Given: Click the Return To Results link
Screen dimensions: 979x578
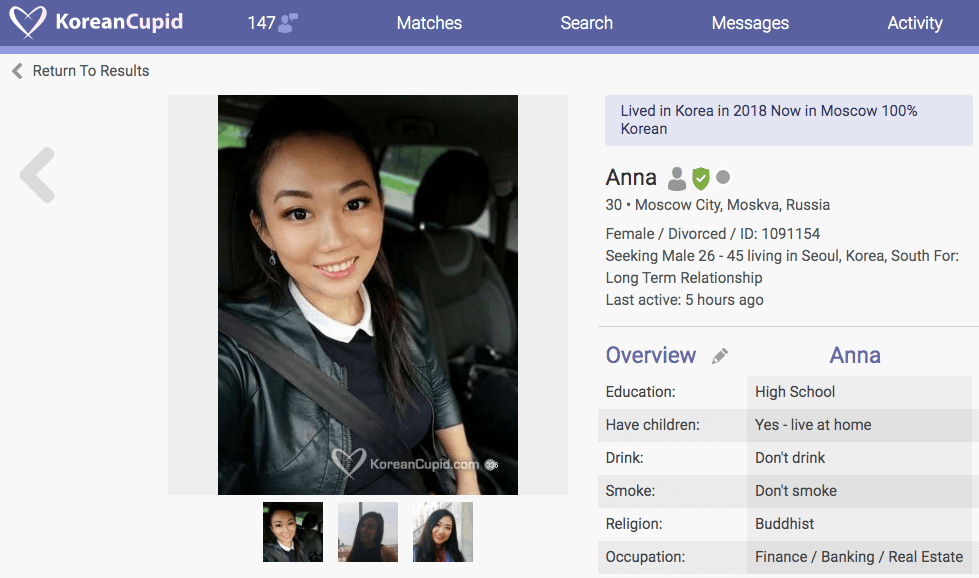Looking at the screenshot, I should [x=91, y=71].
